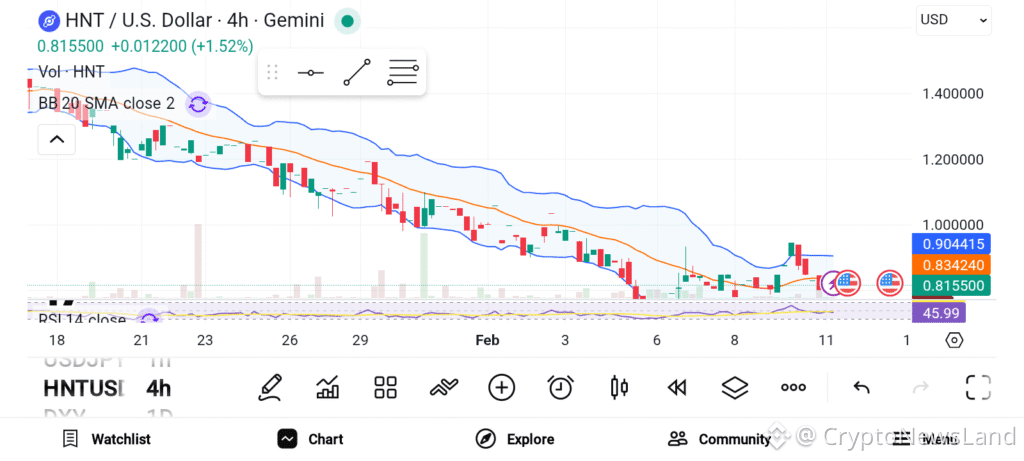
Task: Open the chart type icon with bars
Action: 328,387
